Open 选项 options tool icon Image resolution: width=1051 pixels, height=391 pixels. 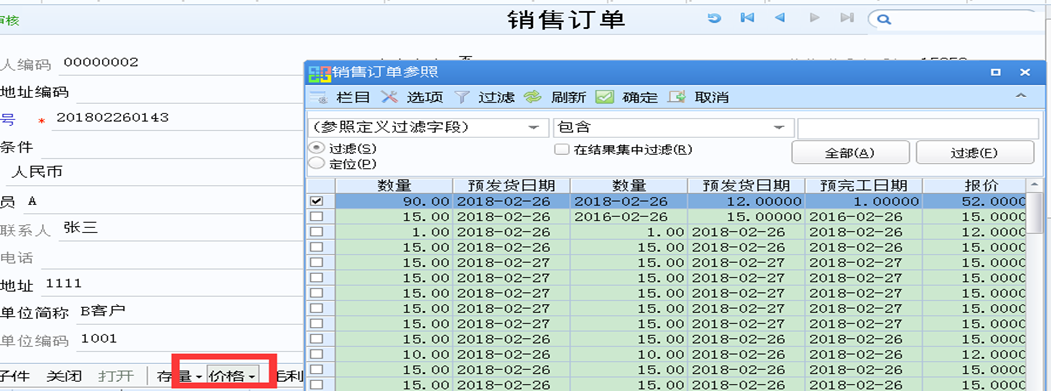(389, 97)
